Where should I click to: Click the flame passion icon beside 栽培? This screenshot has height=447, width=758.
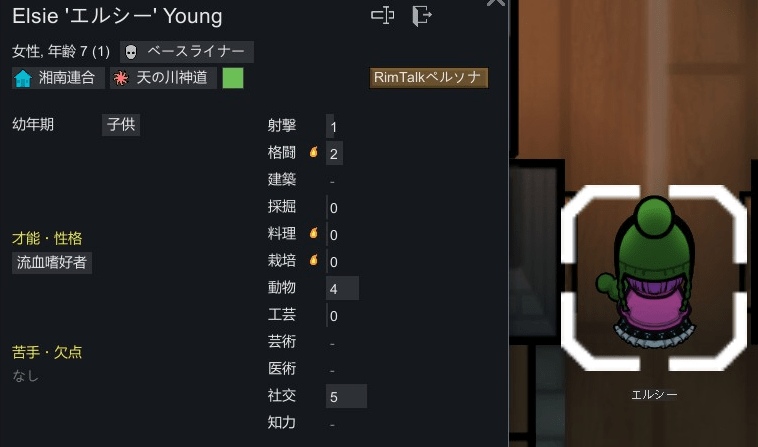point(314,260)
